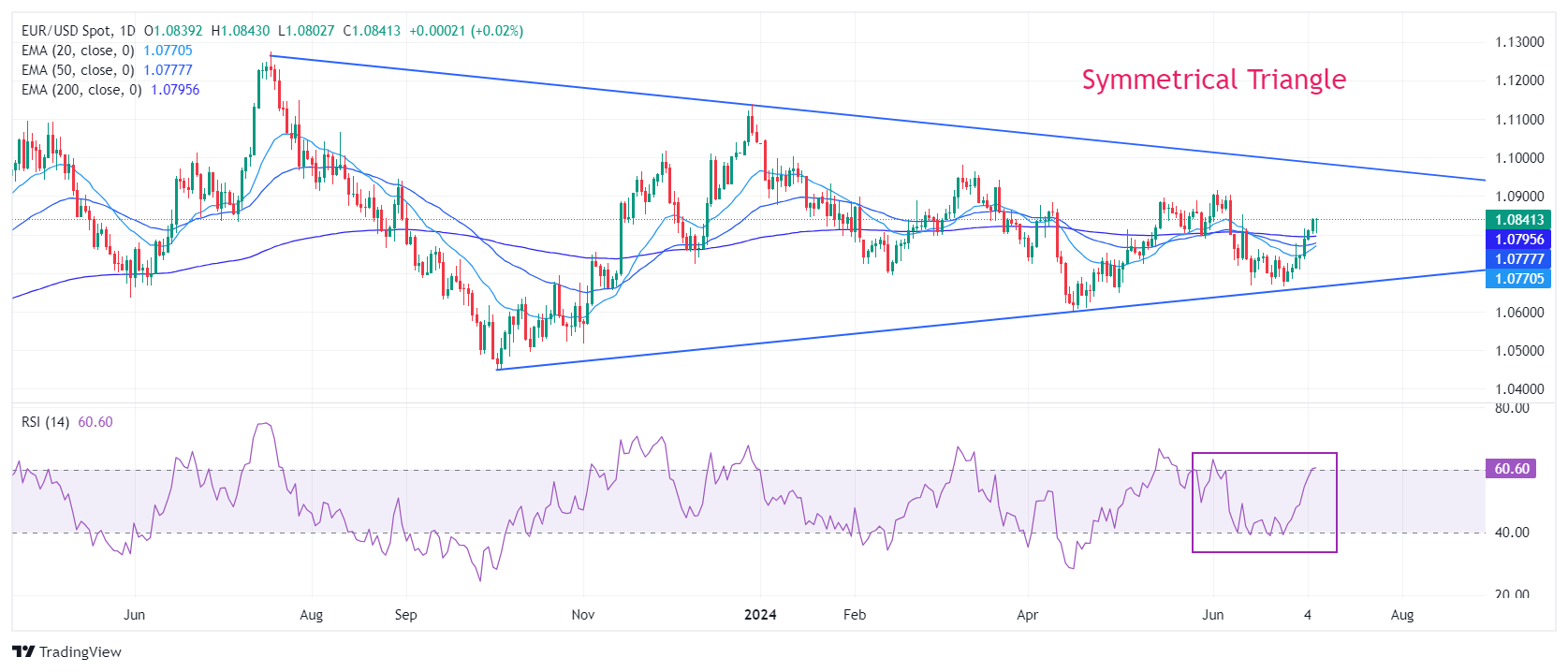The image size is (1568, 672).
Task: Select the 1.07777 EMA 50 price tag
Action: [1517, 259]
